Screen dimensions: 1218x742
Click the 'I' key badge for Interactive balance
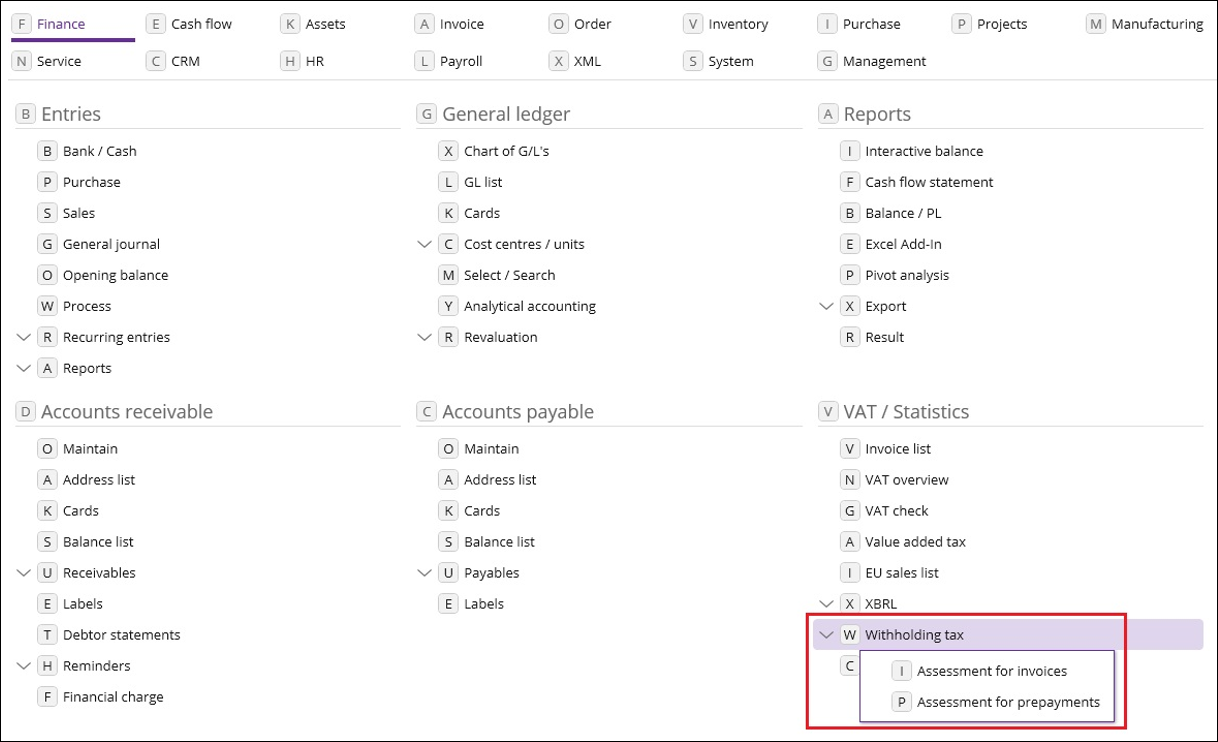(x=850, y=151)
